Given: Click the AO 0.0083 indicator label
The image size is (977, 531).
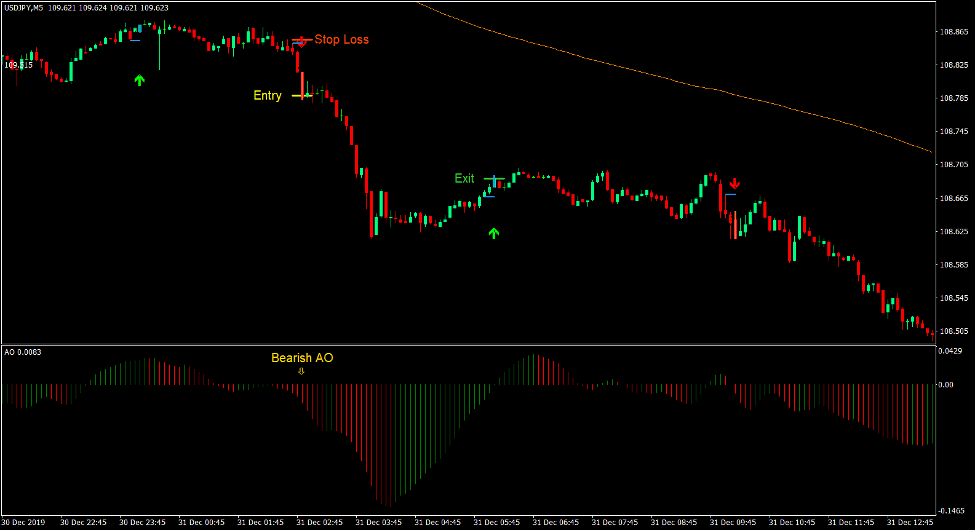Looking at the screenshot, I should 25,352.
